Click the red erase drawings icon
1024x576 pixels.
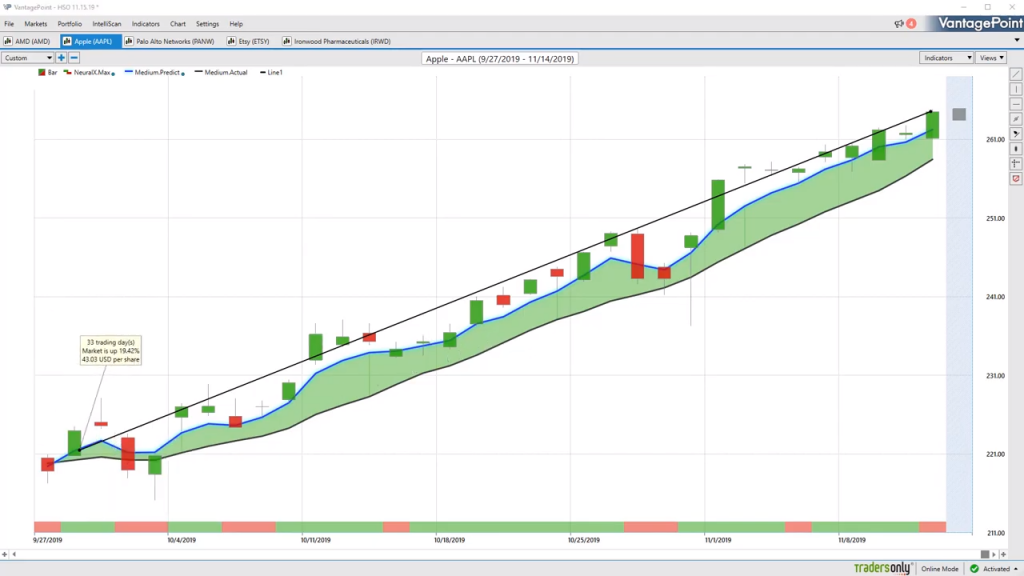point(1016,179)
